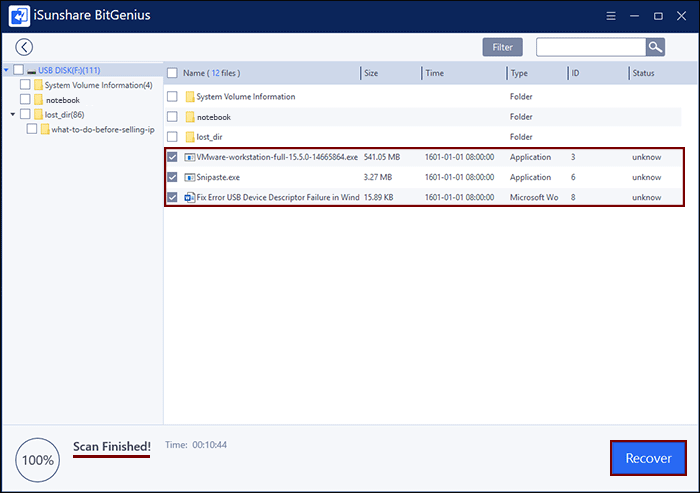Check the lost_dir list row checkbox
This screenshot has height=493, width=700.
[172, 137]
